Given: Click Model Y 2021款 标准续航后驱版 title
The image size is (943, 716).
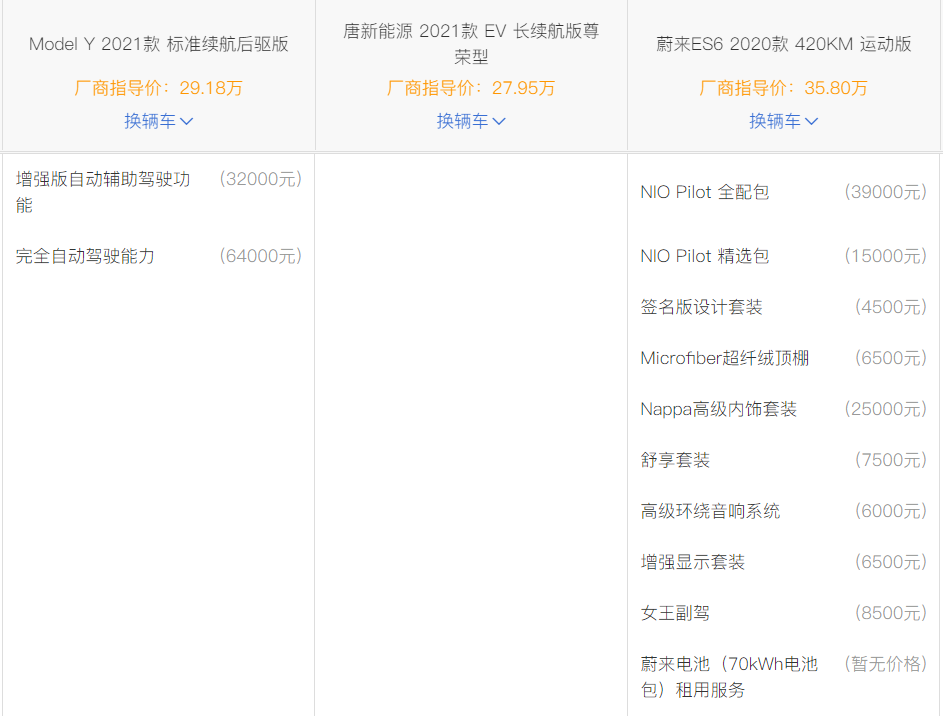Looking at the screenshot, I should coord(159,44).
